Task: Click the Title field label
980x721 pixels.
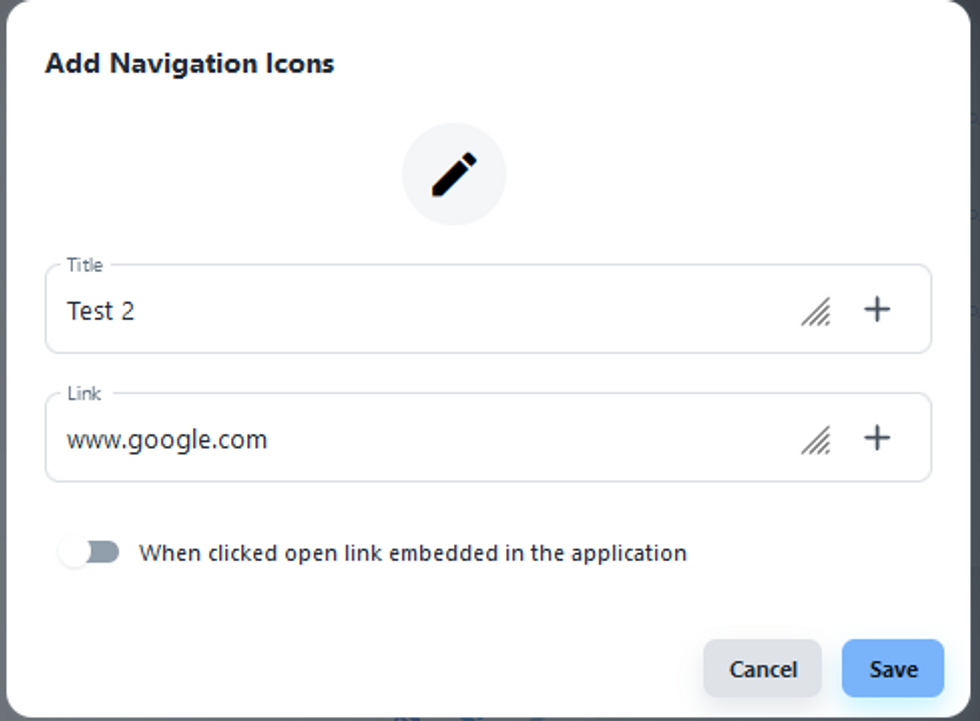Action: tap(85, 265)
